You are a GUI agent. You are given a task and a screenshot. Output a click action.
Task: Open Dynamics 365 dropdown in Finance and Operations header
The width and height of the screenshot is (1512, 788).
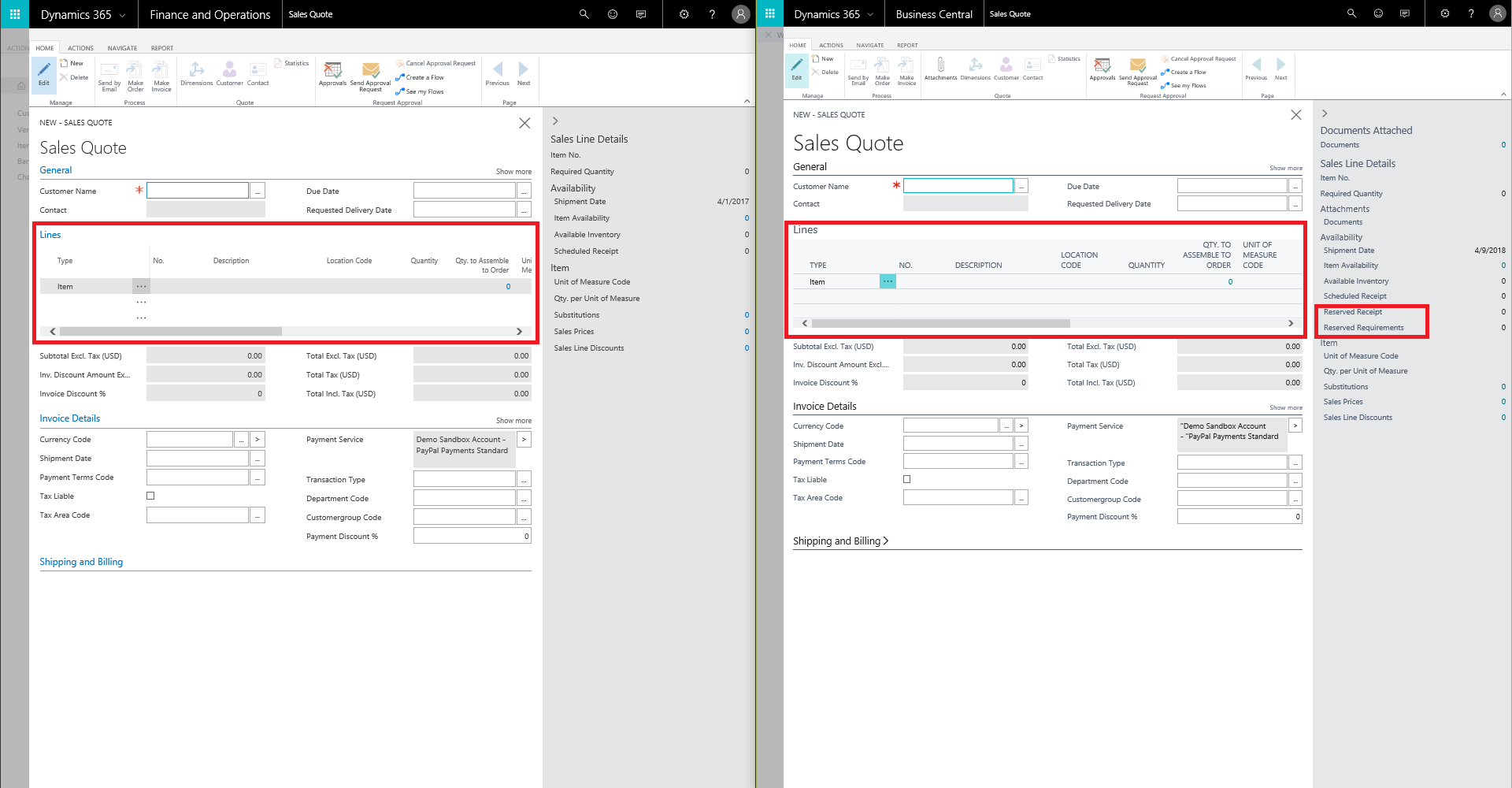83,14
